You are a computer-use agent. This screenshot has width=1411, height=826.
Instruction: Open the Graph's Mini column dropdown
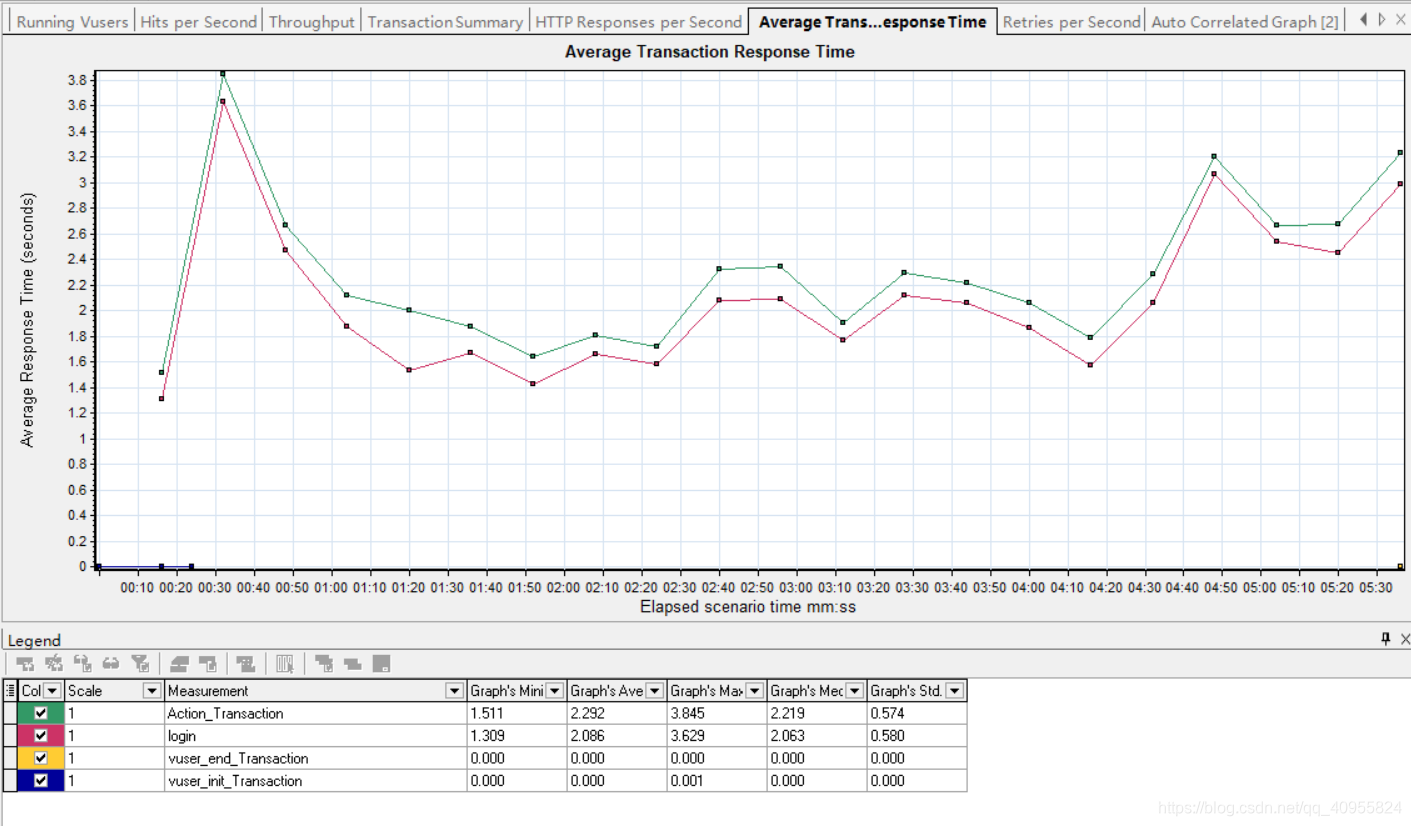(x=554, y=690)
